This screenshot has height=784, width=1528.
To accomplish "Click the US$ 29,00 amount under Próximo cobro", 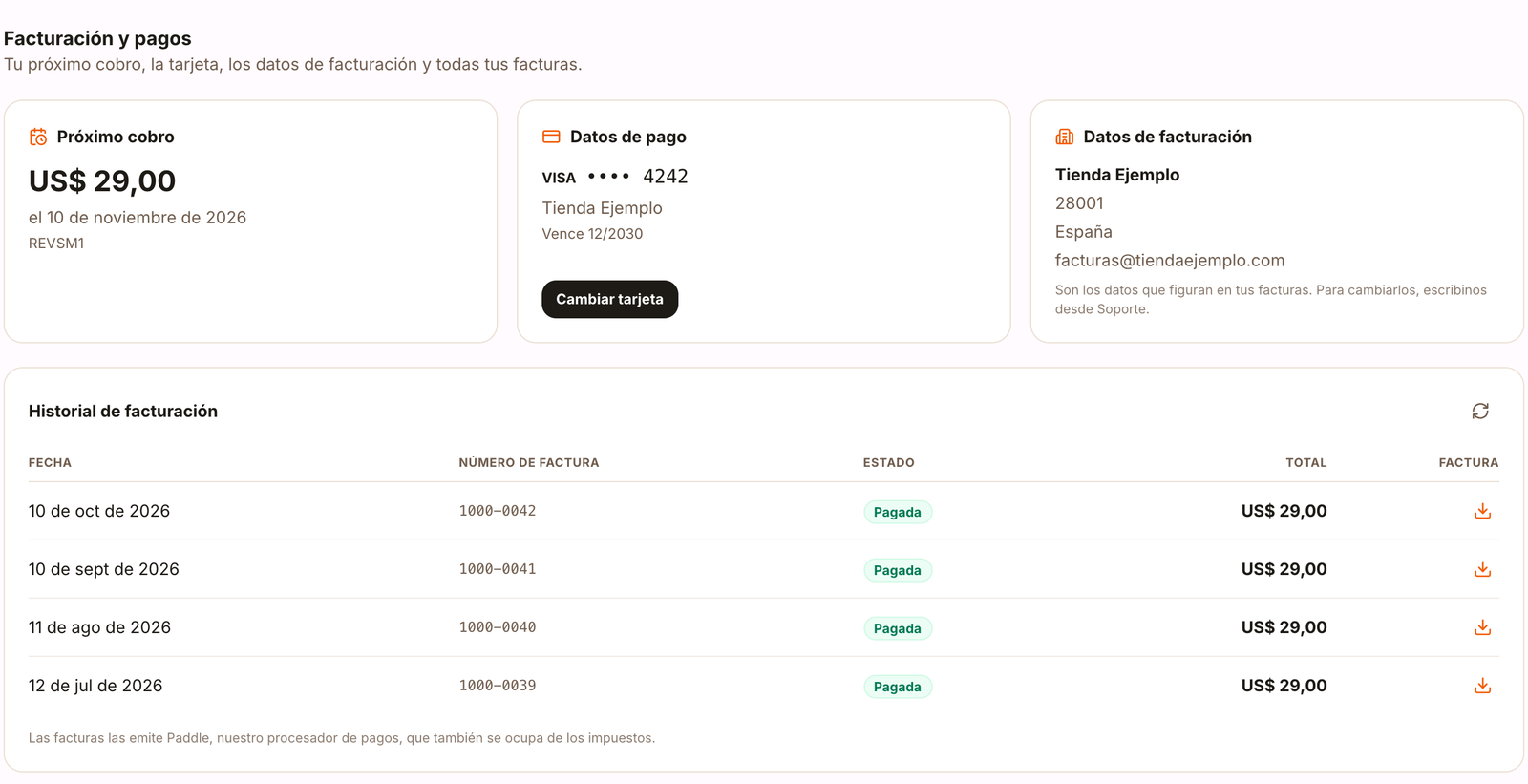I will tap(102, 180).
